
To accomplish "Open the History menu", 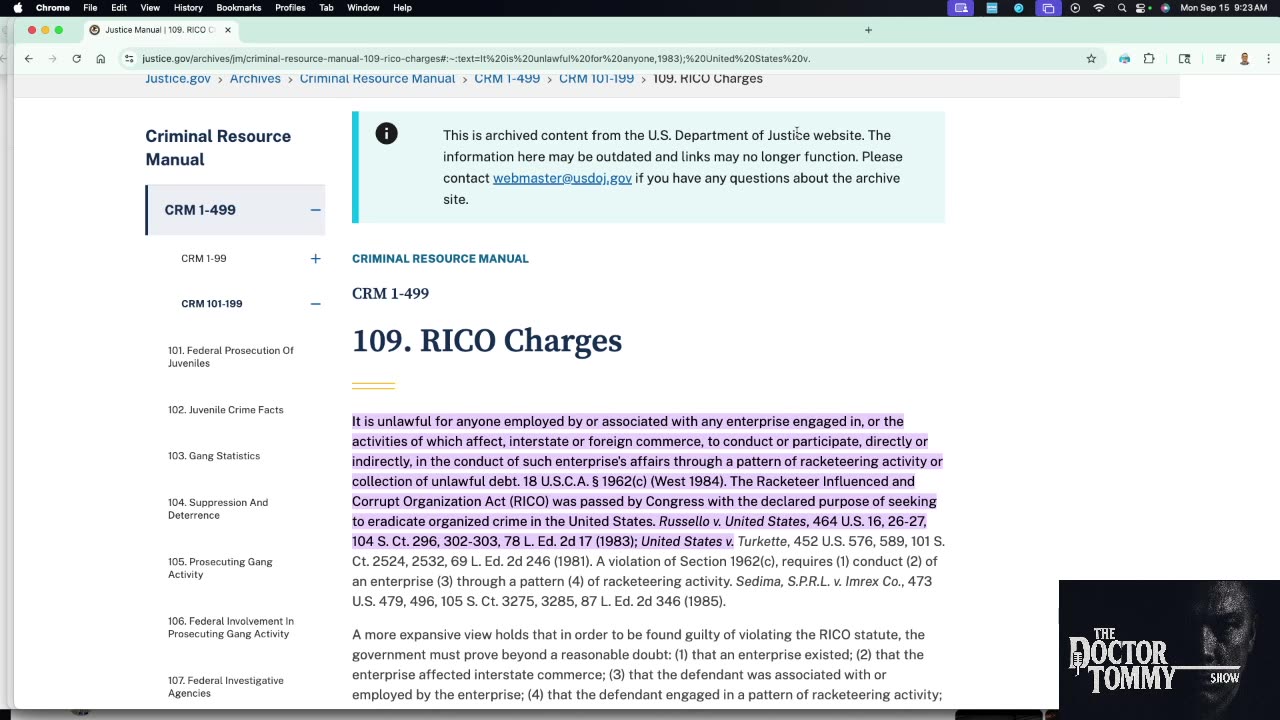I will coord(188,8).
